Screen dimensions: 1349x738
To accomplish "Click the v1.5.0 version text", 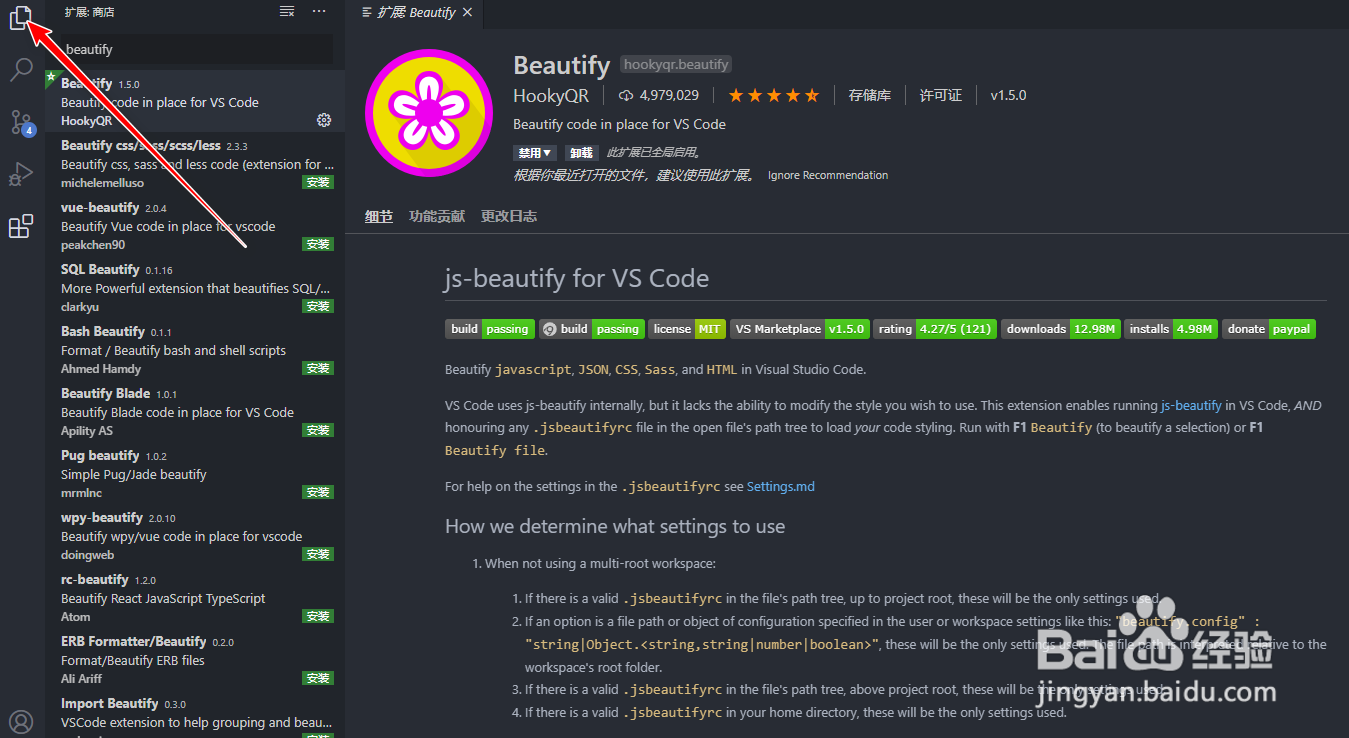I will [x=1008, y=96].
